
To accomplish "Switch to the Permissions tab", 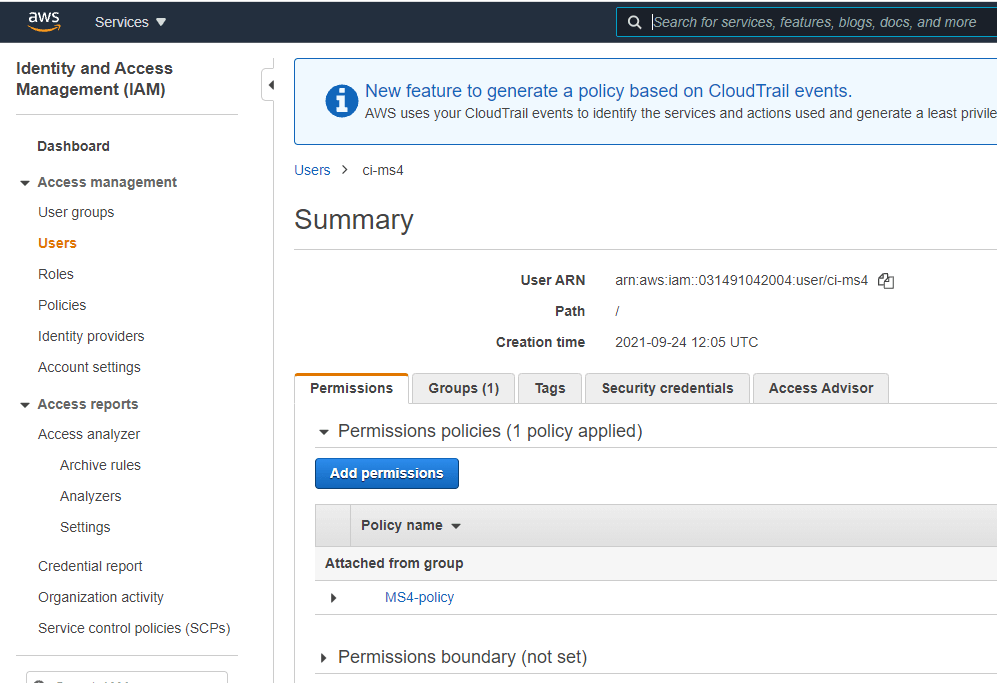I will [x=352, y=389].
